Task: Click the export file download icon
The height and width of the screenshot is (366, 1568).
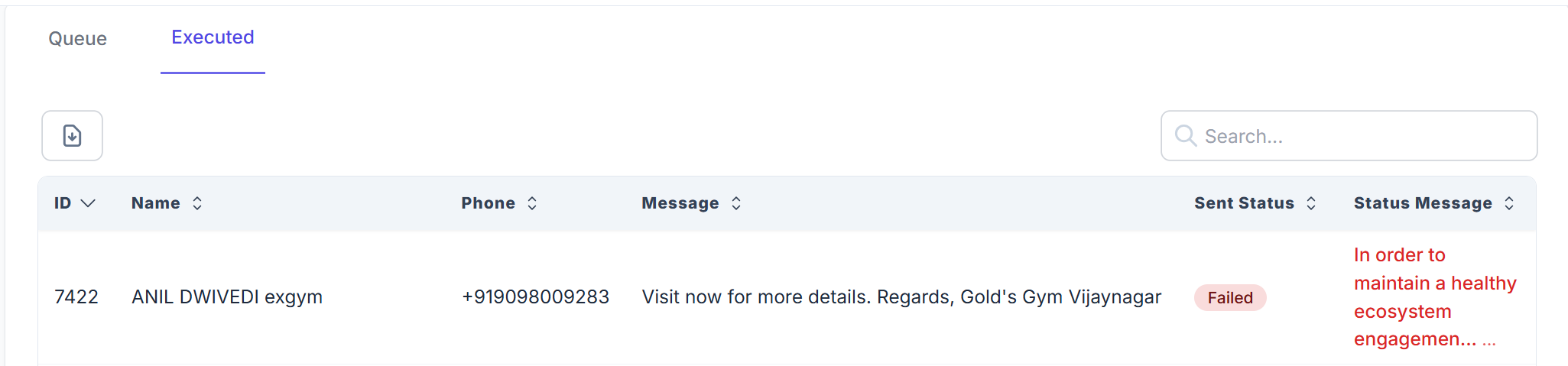Action: (x=72, y=136)
